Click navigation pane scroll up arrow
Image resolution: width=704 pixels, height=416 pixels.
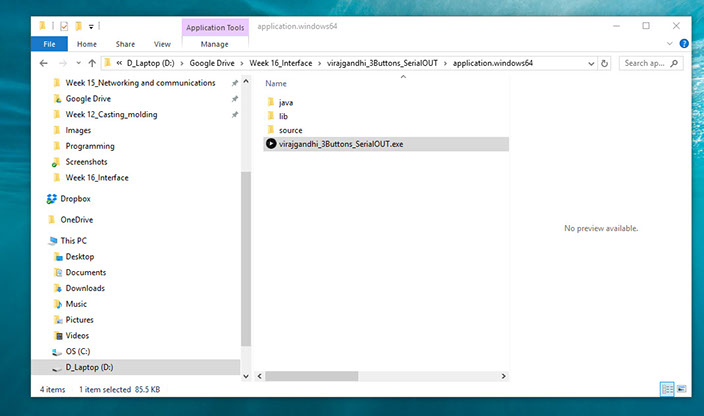click(246, 81)
